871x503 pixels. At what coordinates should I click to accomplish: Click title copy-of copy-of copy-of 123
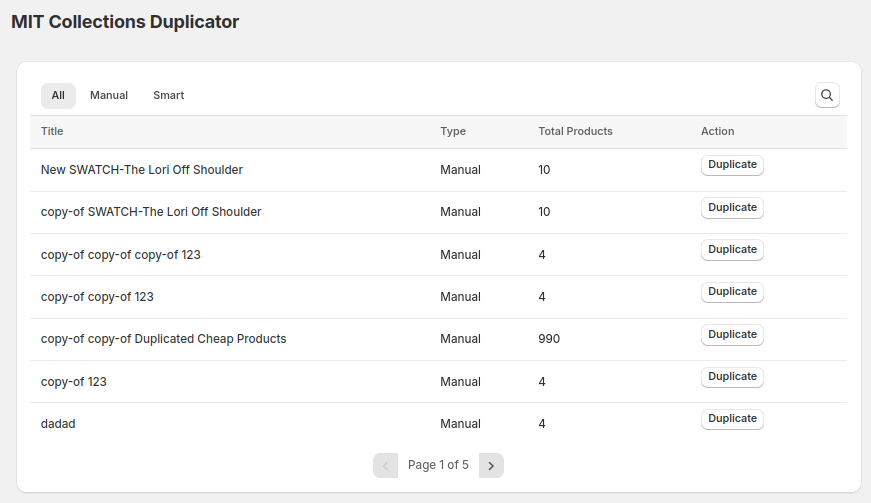pyautogui.click(x=121, y=255)
